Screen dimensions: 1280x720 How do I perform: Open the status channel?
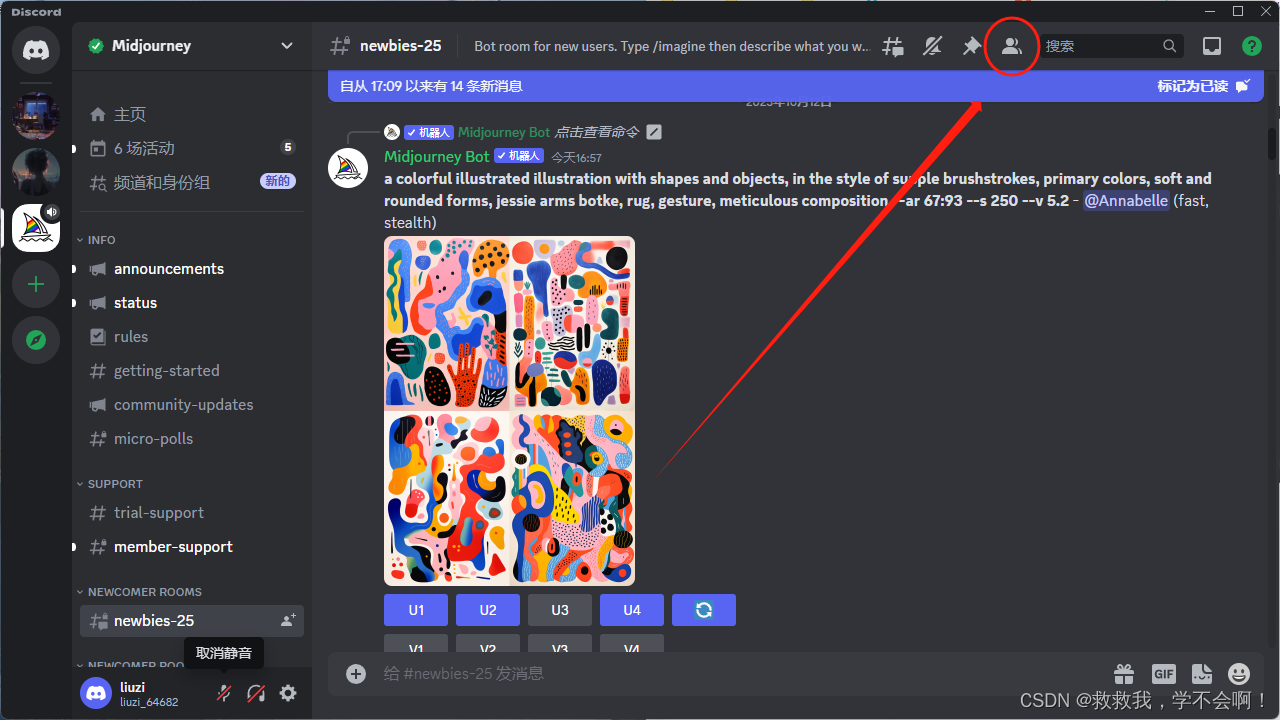(x=191, y=303)
